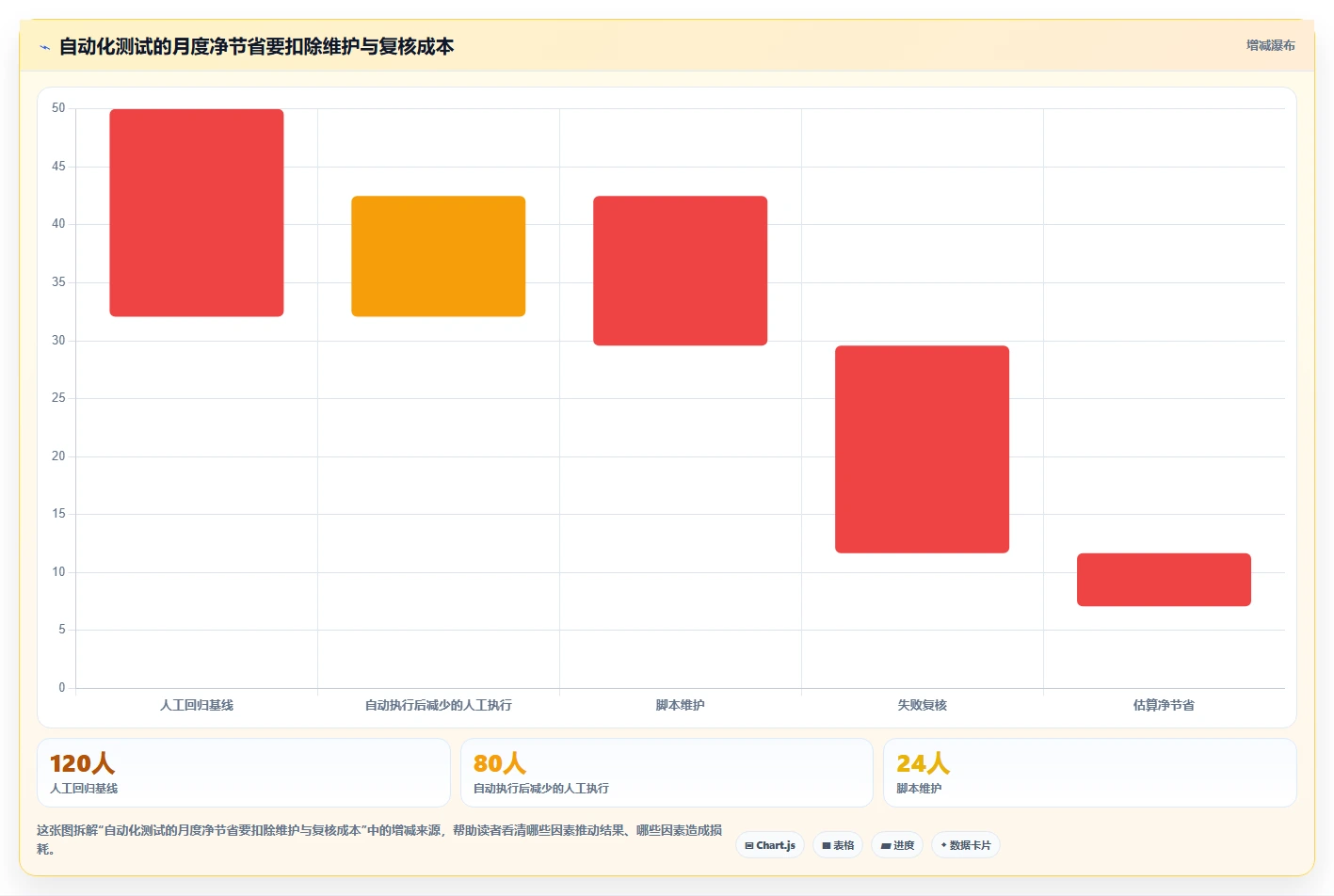Select the Chart.js tag chip

point(770,845)
